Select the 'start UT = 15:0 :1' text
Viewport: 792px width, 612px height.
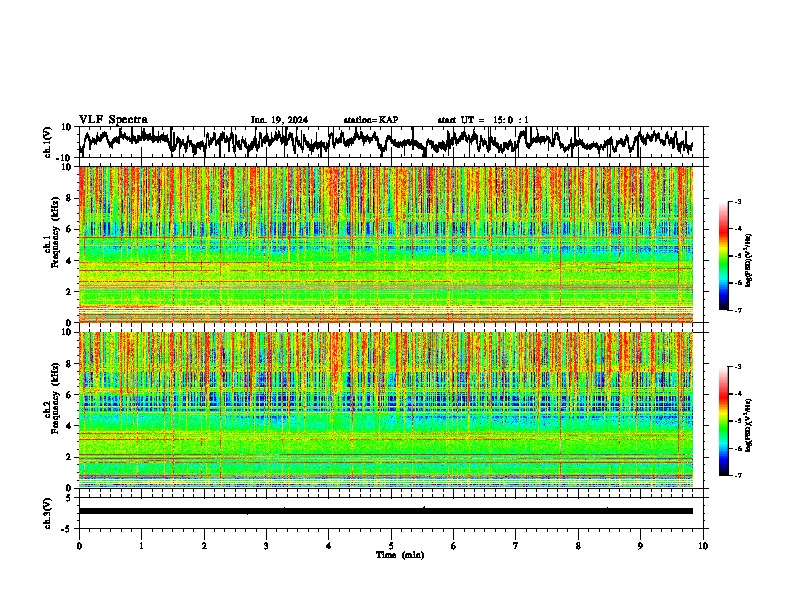[483, 120]
